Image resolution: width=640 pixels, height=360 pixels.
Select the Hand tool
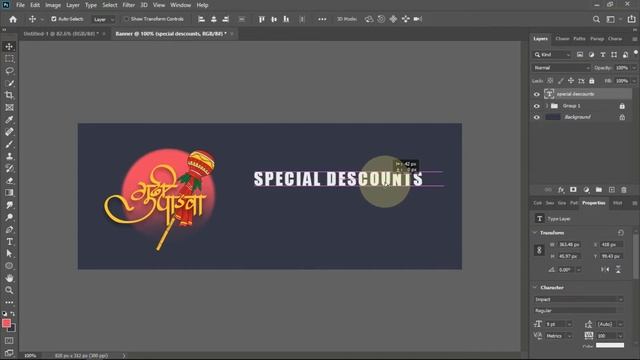pyautogui.click(x=9, y=278)
